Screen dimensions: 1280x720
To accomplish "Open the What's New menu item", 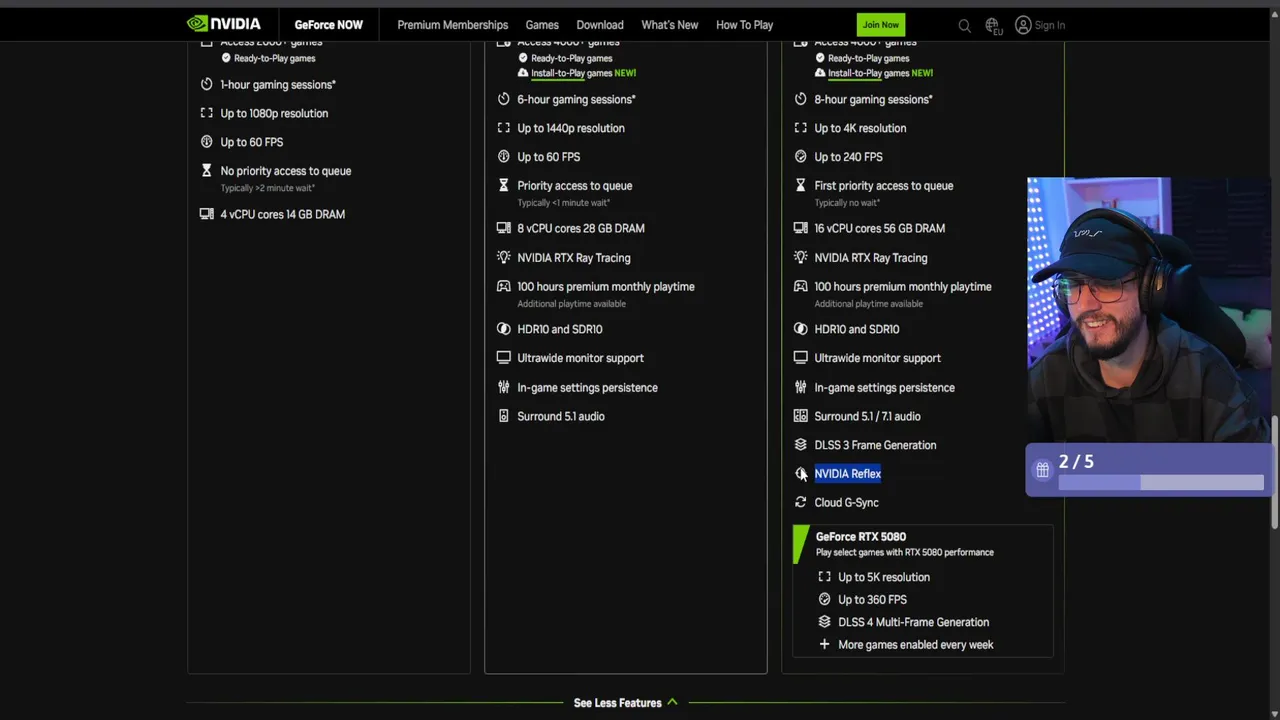I will 670,25.
